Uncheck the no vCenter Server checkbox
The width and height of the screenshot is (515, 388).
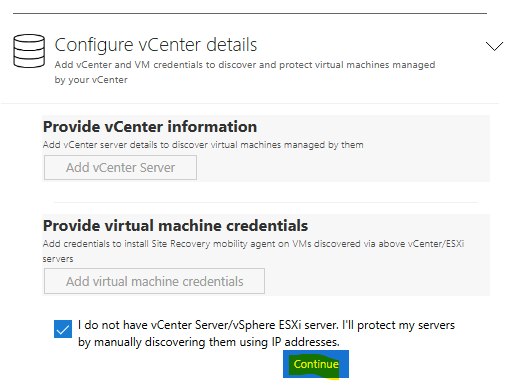point(63,329)
